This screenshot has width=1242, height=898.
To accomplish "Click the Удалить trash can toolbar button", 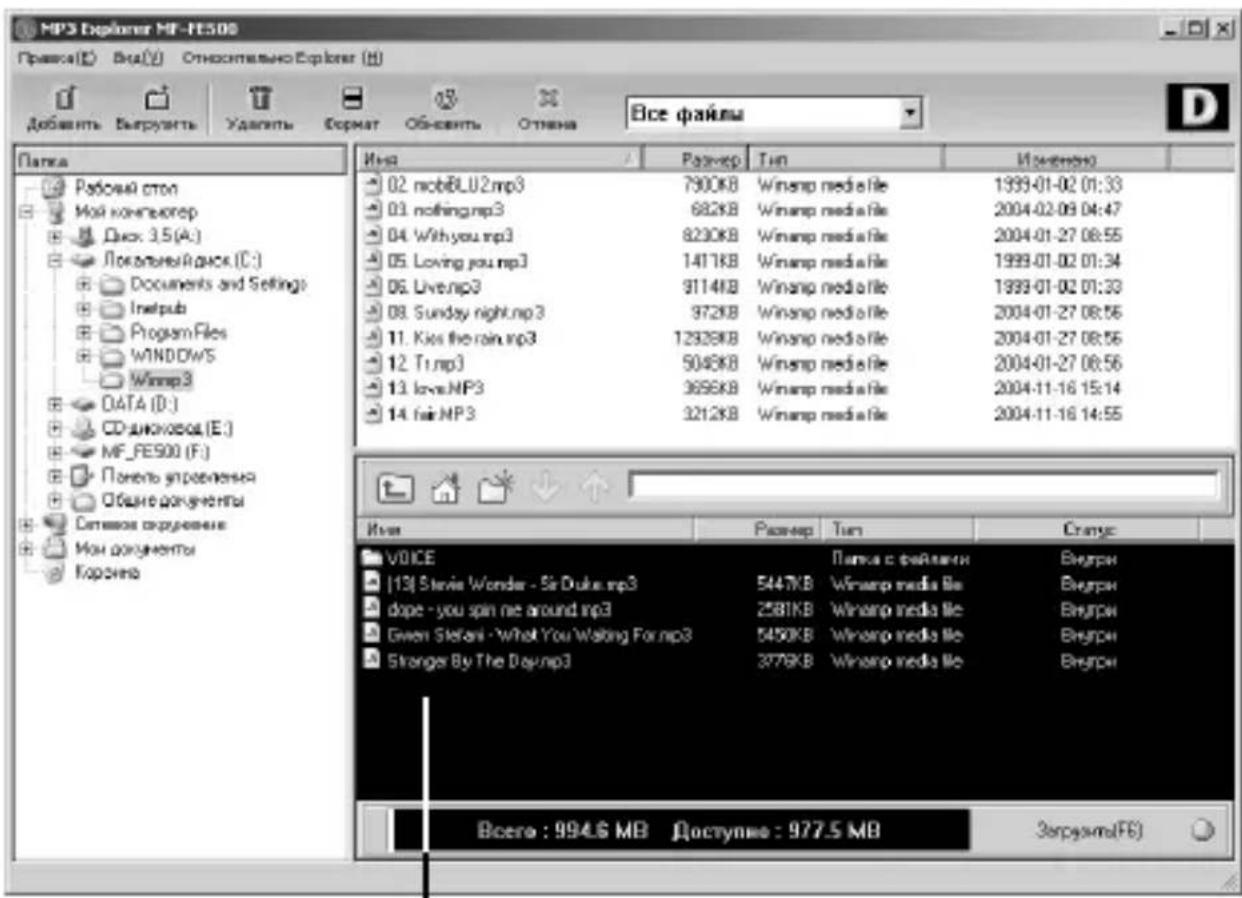I will 259,111.
